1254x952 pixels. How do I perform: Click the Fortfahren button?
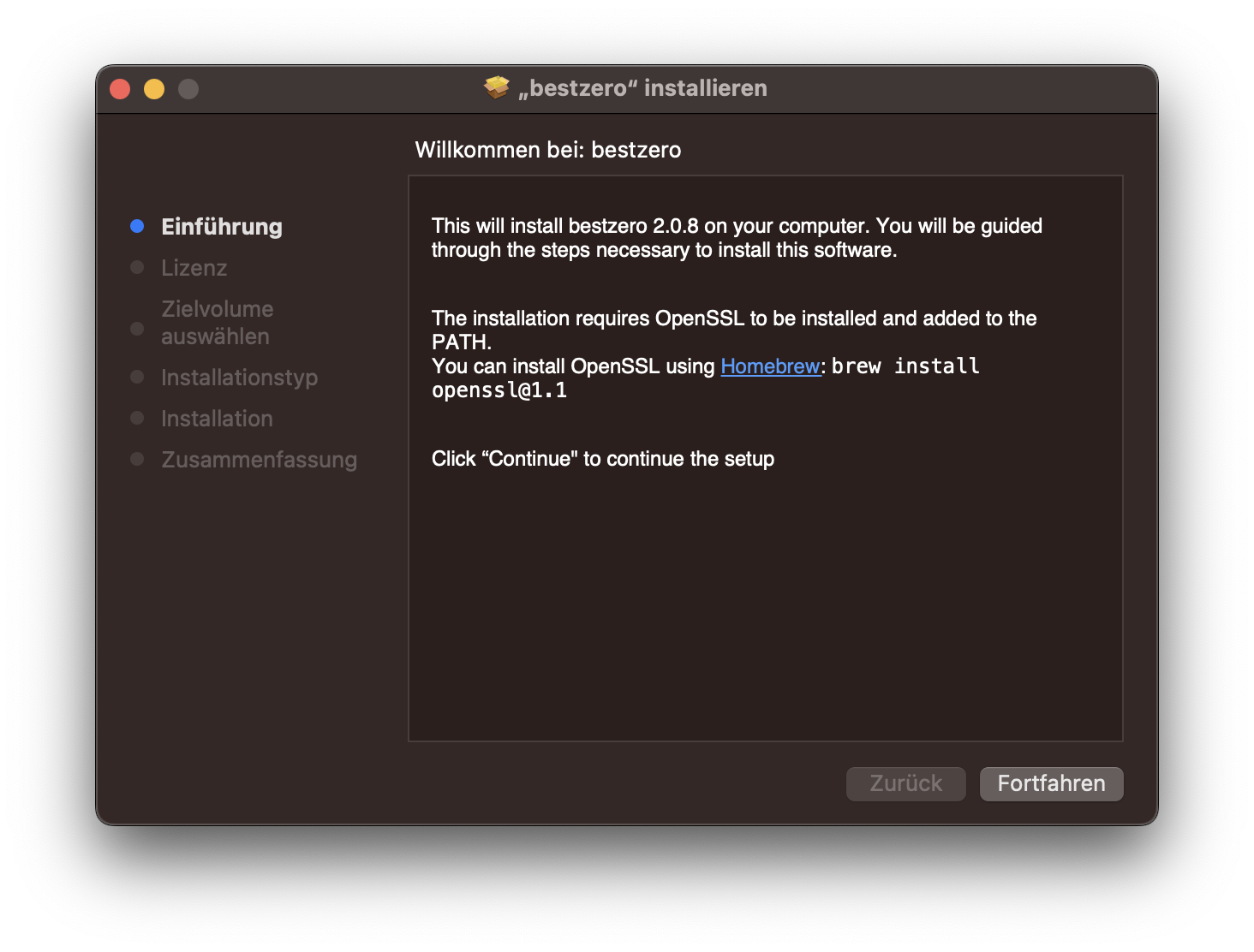click(x=1051, y=783)
